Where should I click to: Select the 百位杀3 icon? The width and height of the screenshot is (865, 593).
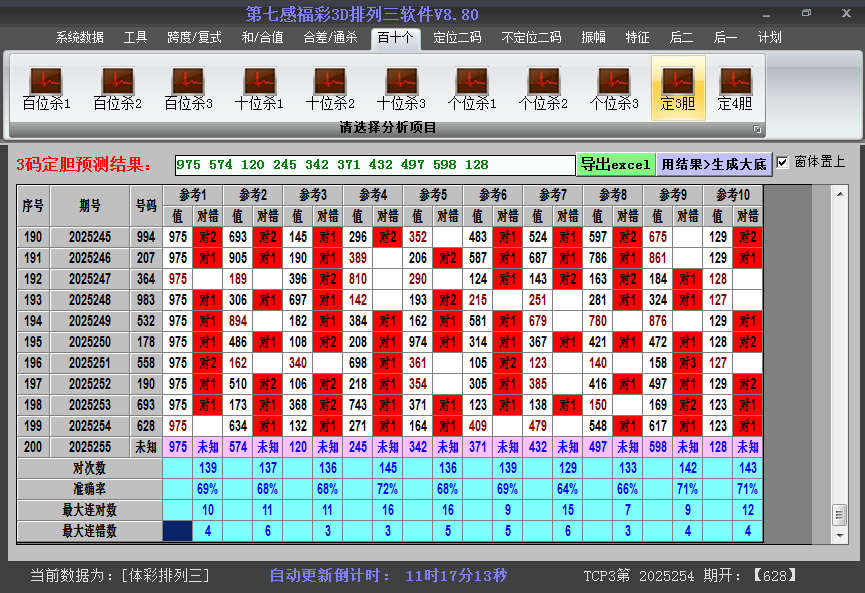pos(188,88)
